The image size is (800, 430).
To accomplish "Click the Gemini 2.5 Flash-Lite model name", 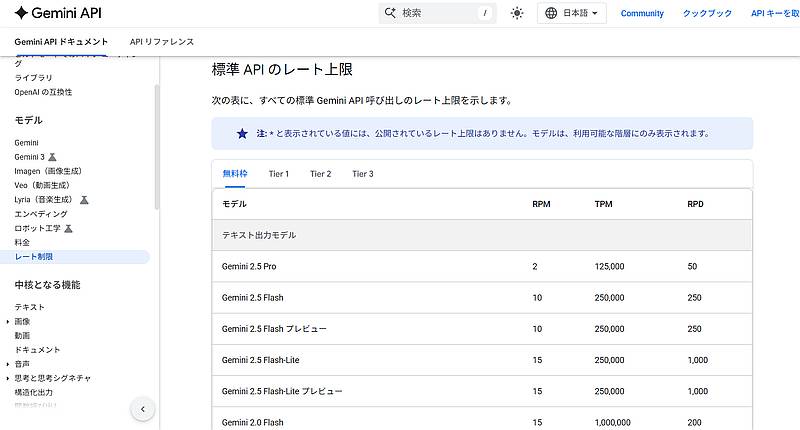I will point(261,360).
